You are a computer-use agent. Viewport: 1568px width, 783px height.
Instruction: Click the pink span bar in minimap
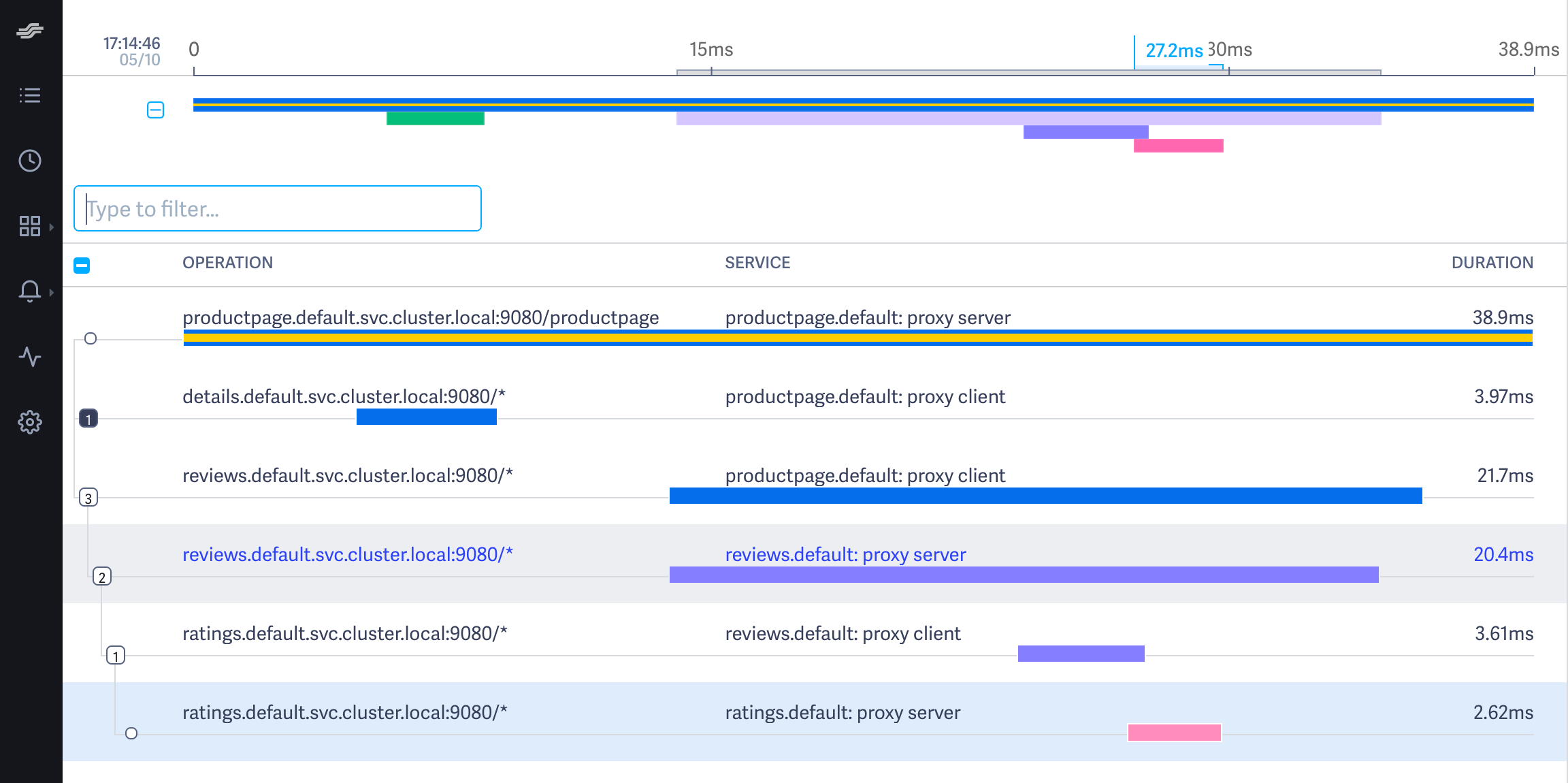tap(1179, 146)
